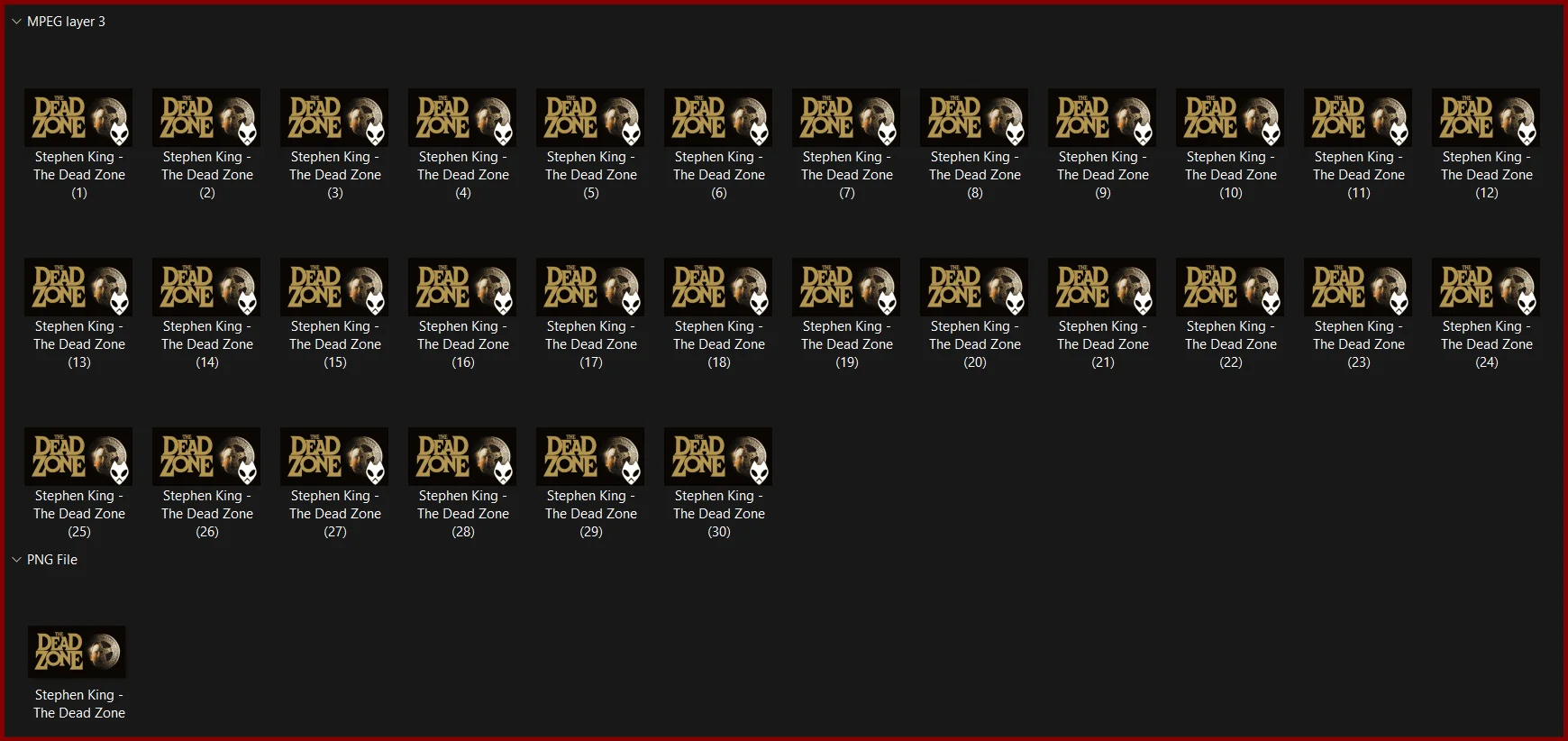Click the Dead Zone (24) MP3 icon
1568x741 pixels.
(1486, 287)
